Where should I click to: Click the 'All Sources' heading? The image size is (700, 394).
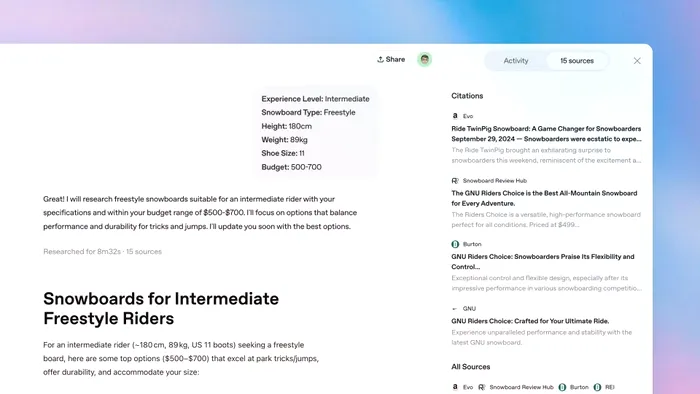(471, 367)
